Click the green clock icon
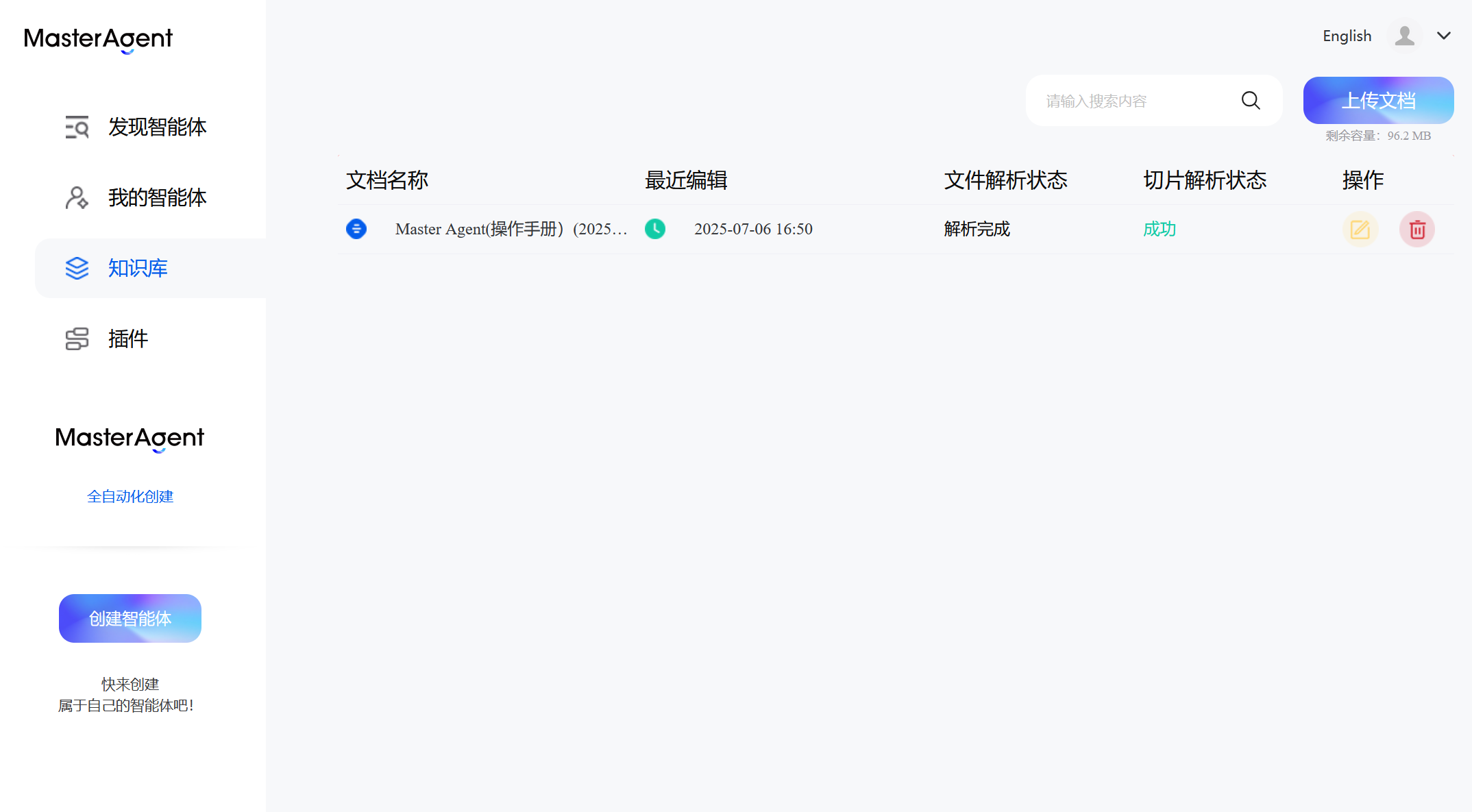The width and height of the screenshot is (1472, 812). click(x=655, y=229)
